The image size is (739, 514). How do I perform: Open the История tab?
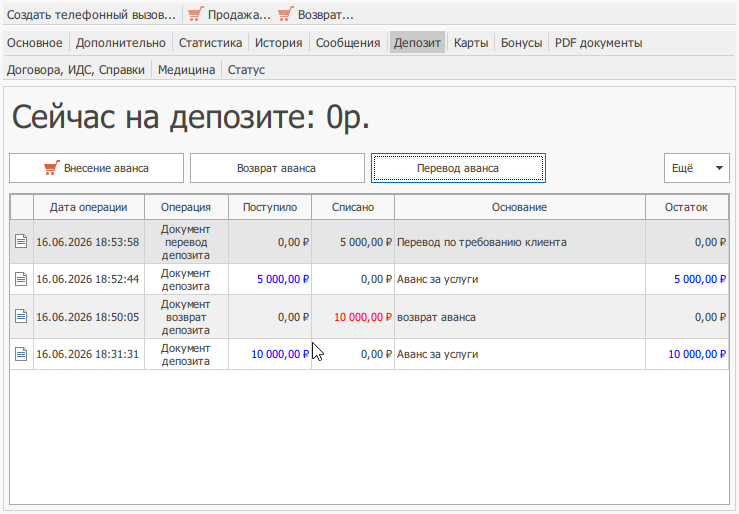tap(279, 43)
